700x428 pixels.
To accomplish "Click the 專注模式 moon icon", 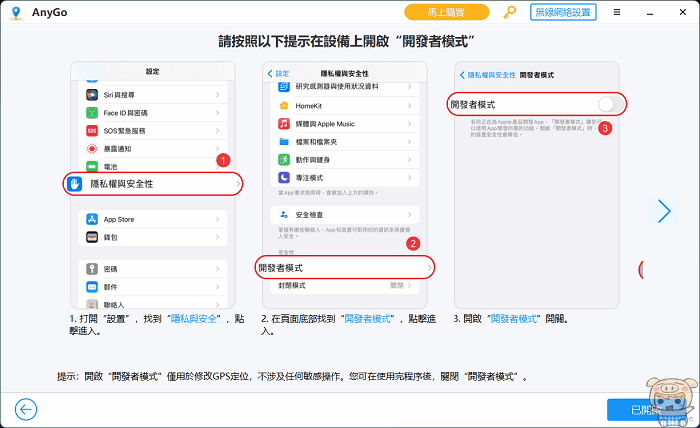I will [x=284, y=178].
